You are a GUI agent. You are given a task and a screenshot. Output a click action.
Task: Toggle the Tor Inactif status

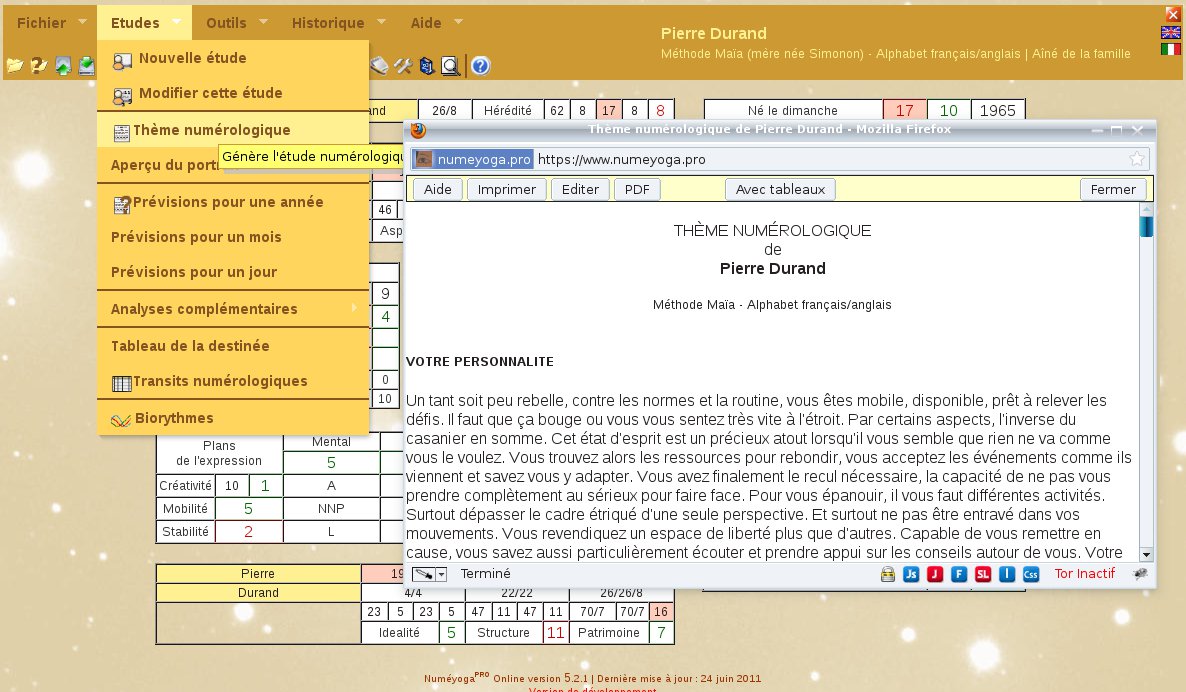[1085, 573]
